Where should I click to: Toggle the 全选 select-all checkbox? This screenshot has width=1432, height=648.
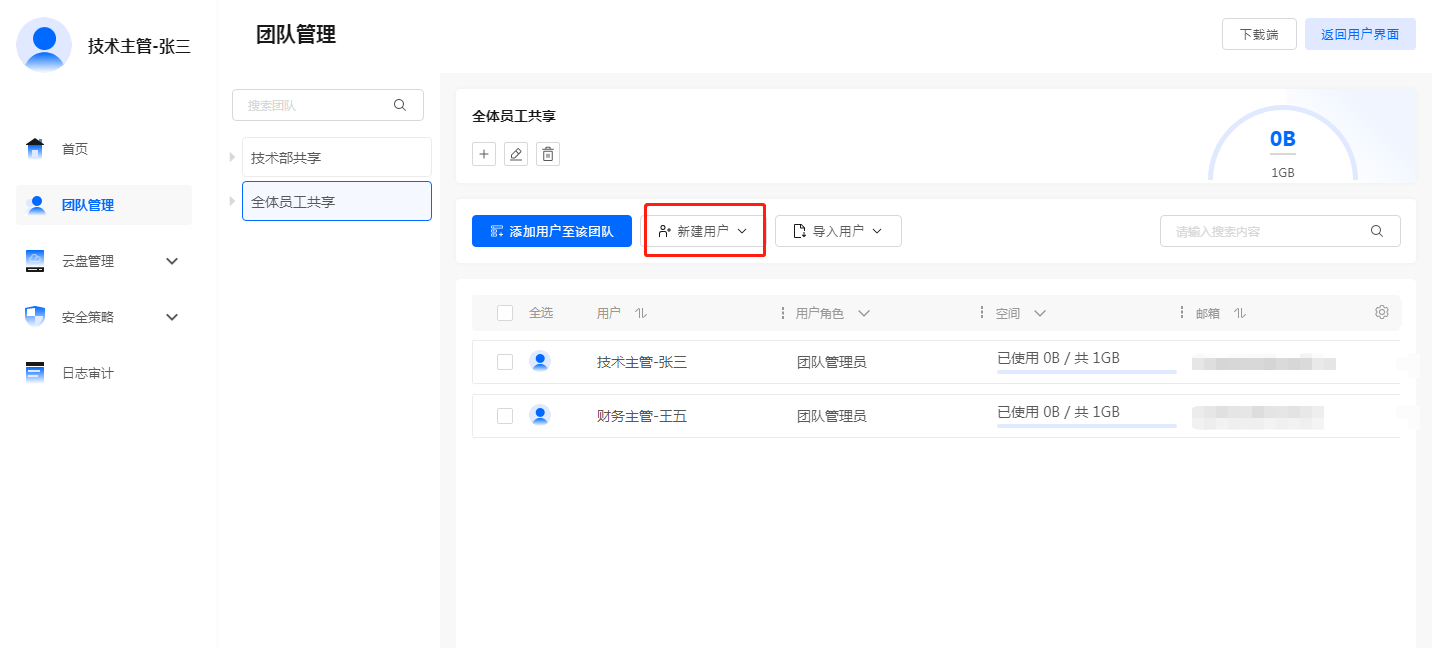(x=505, y=313)
